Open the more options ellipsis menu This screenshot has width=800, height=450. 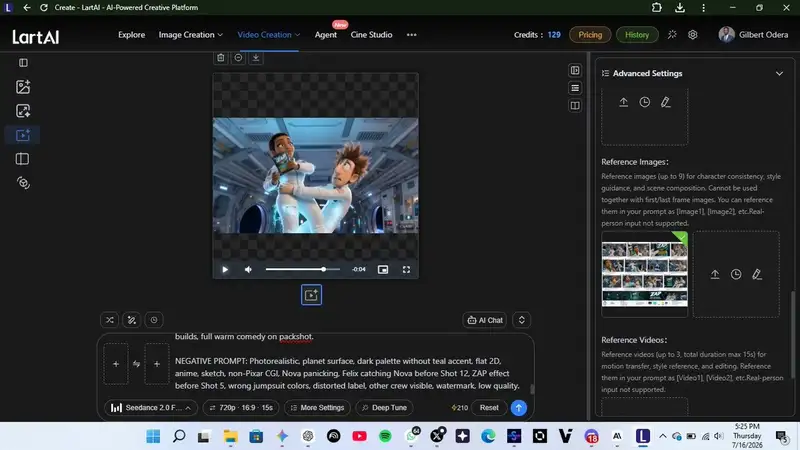(x=411, y=35)
